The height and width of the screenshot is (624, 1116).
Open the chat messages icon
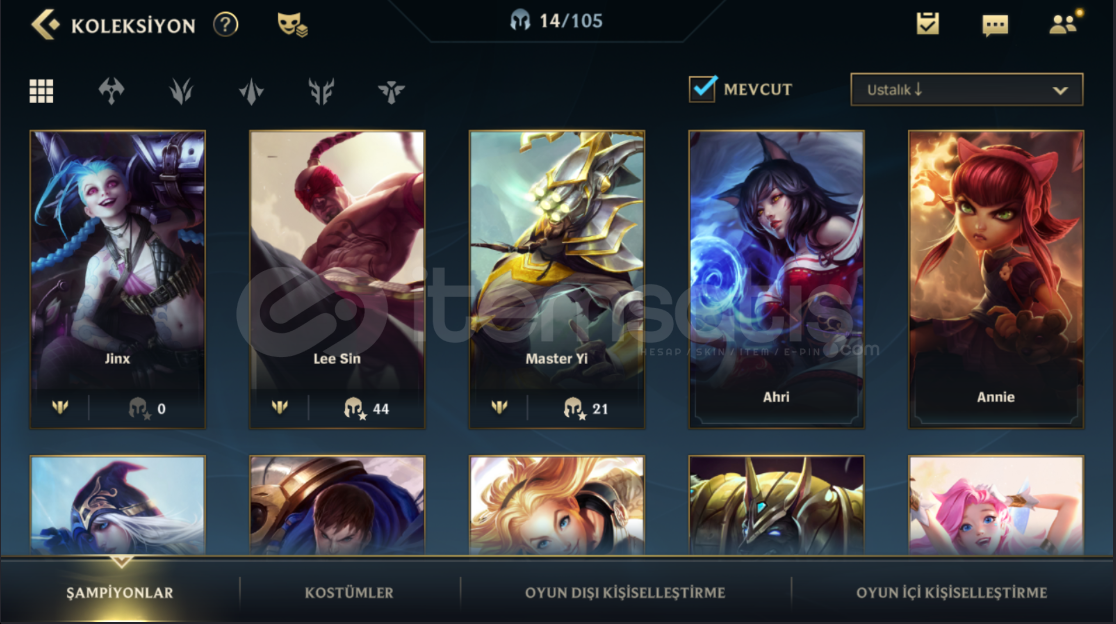point(995,26)
